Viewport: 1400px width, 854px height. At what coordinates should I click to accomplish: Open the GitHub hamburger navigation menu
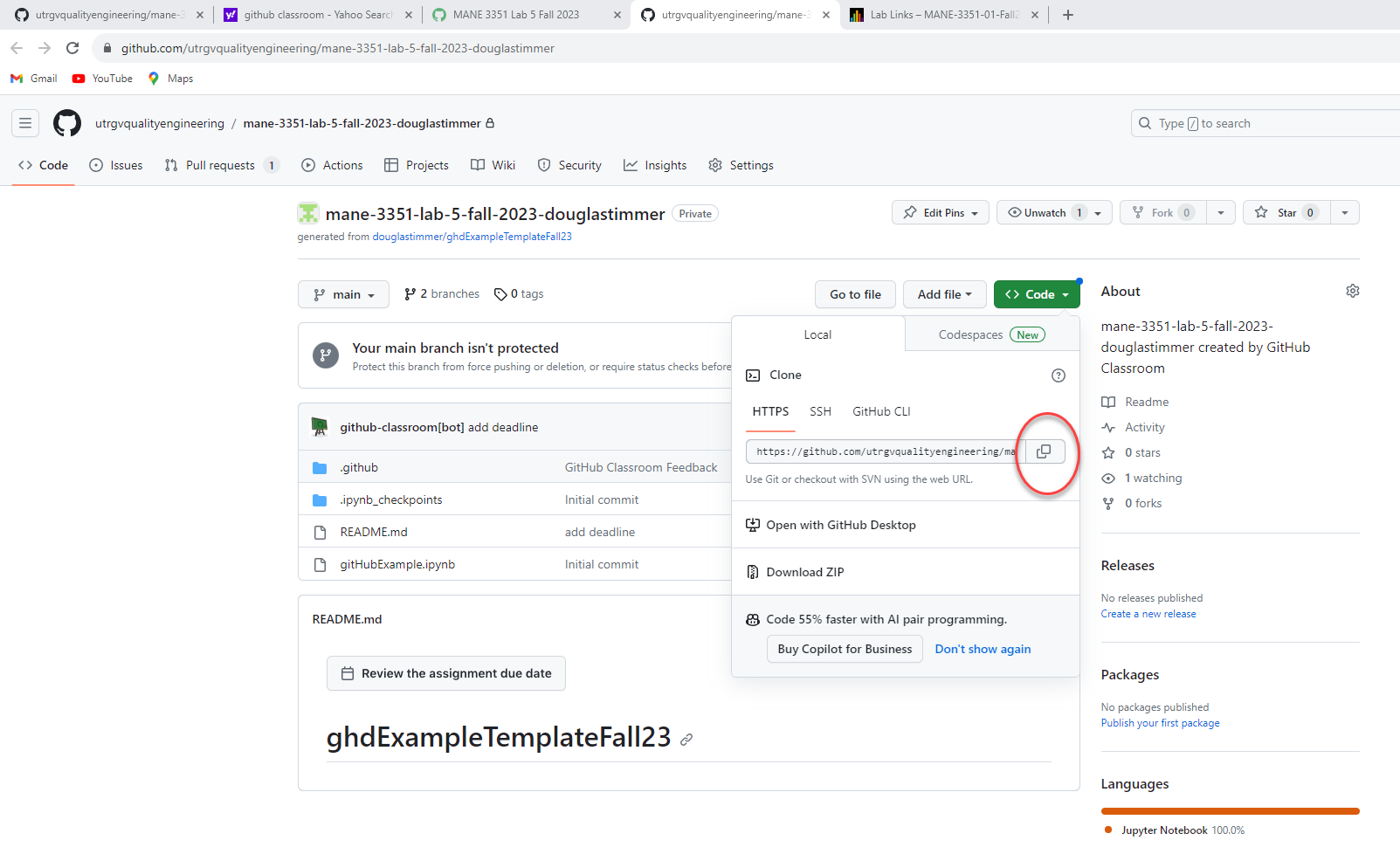25,123
